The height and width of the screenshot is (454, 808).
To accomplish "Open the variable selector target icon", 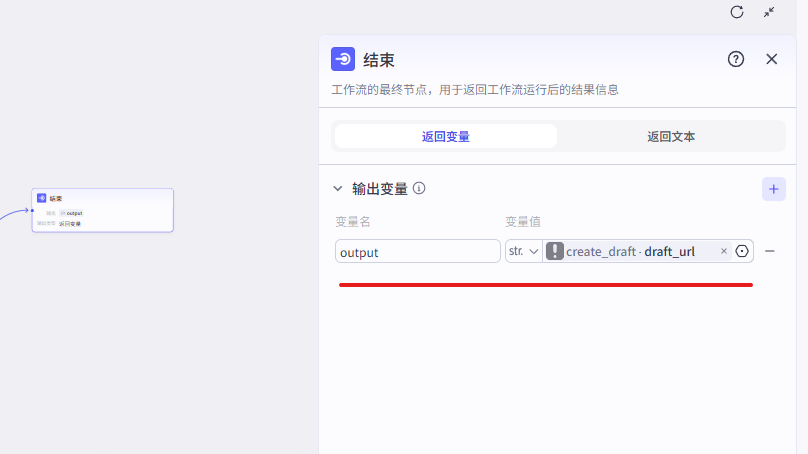I will point(742,251).
